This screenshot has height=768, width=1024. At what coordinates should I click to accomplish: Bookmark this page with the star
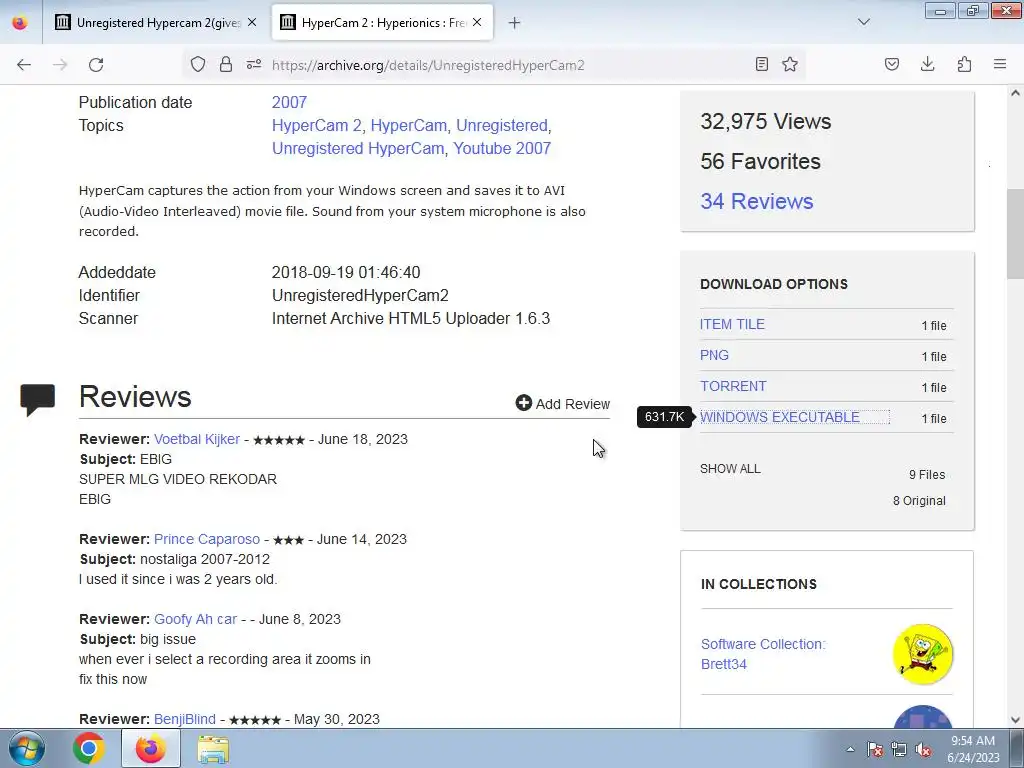point(790,64)
